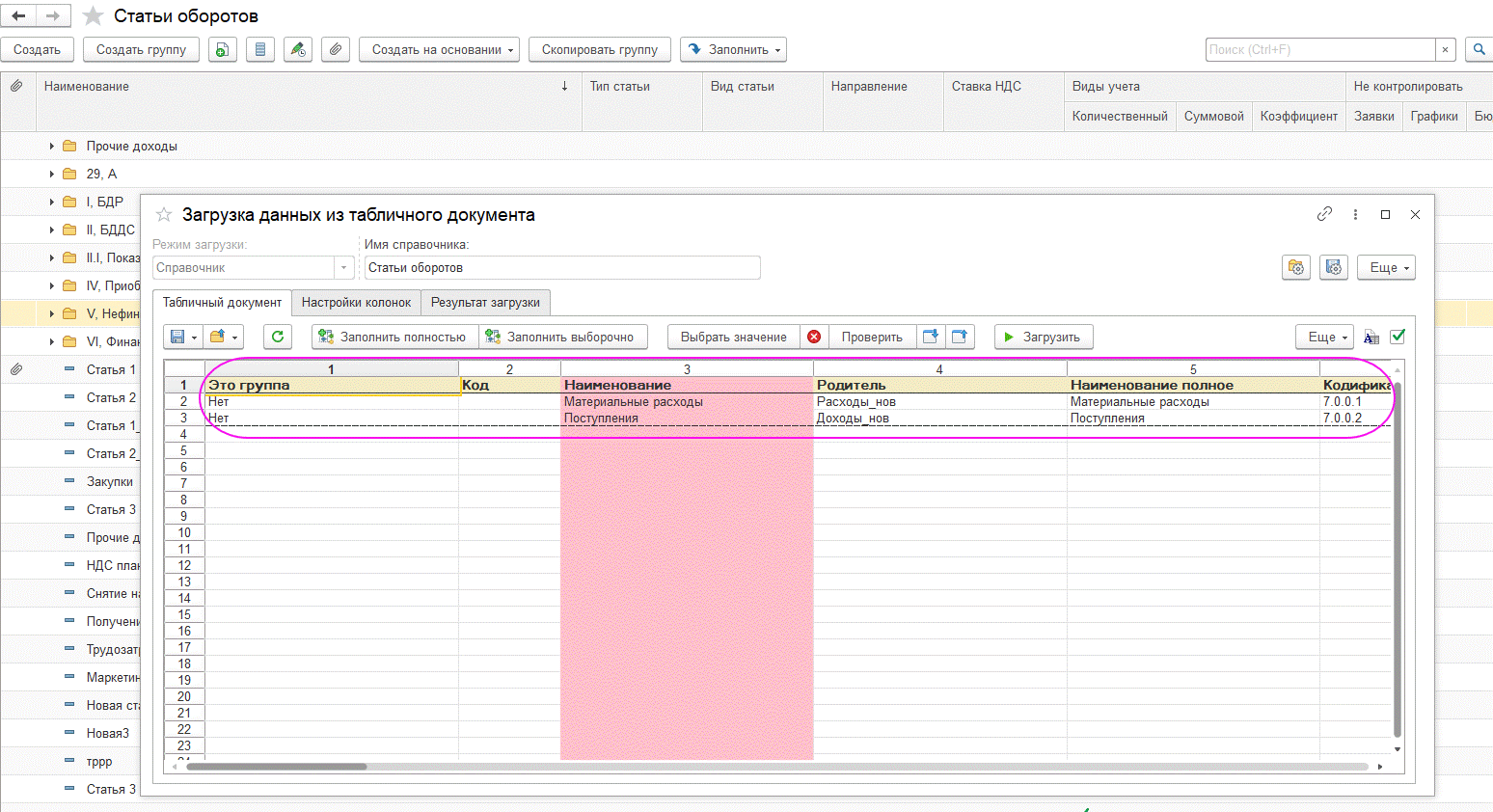Toggle the green checkmark box in dialog toolbar
The image size is (1493, 812).
tap(1398, 337)
